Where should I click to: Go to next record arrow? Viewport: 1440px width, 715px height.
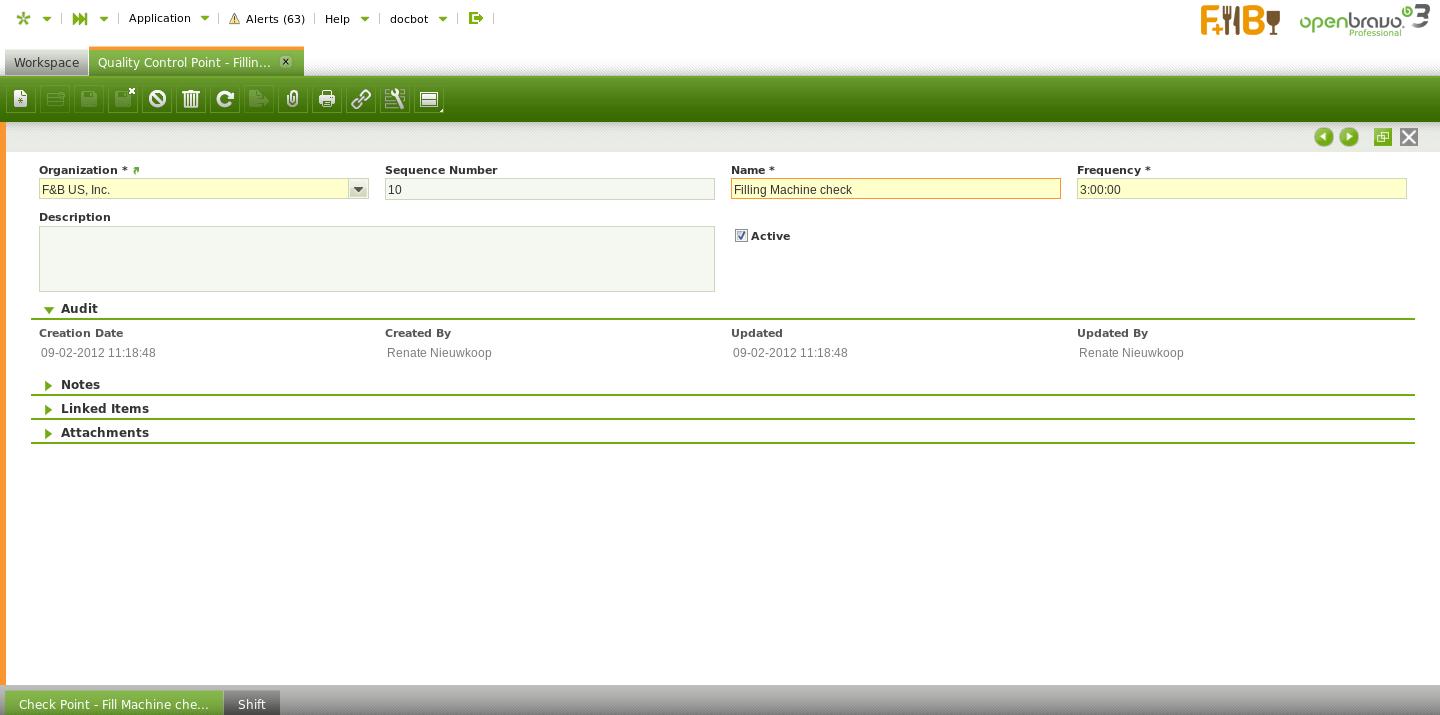[1349, 137]
